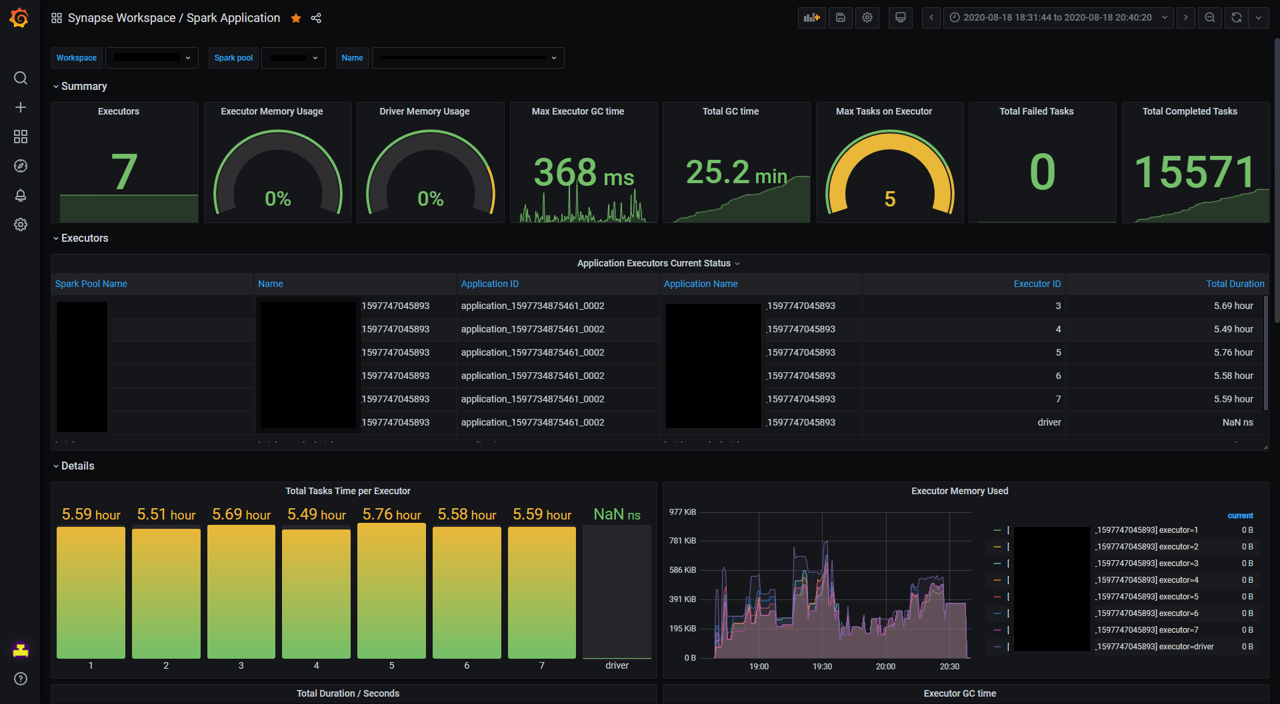Change color swatch of executor=1 series

click(997, 531)
